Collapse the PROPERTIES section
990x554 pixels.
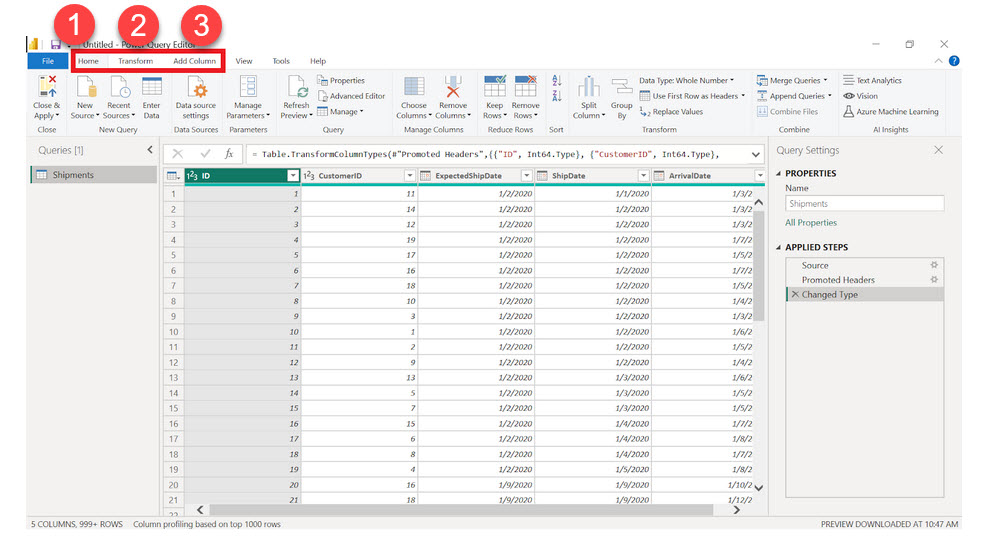click(778, 173)
